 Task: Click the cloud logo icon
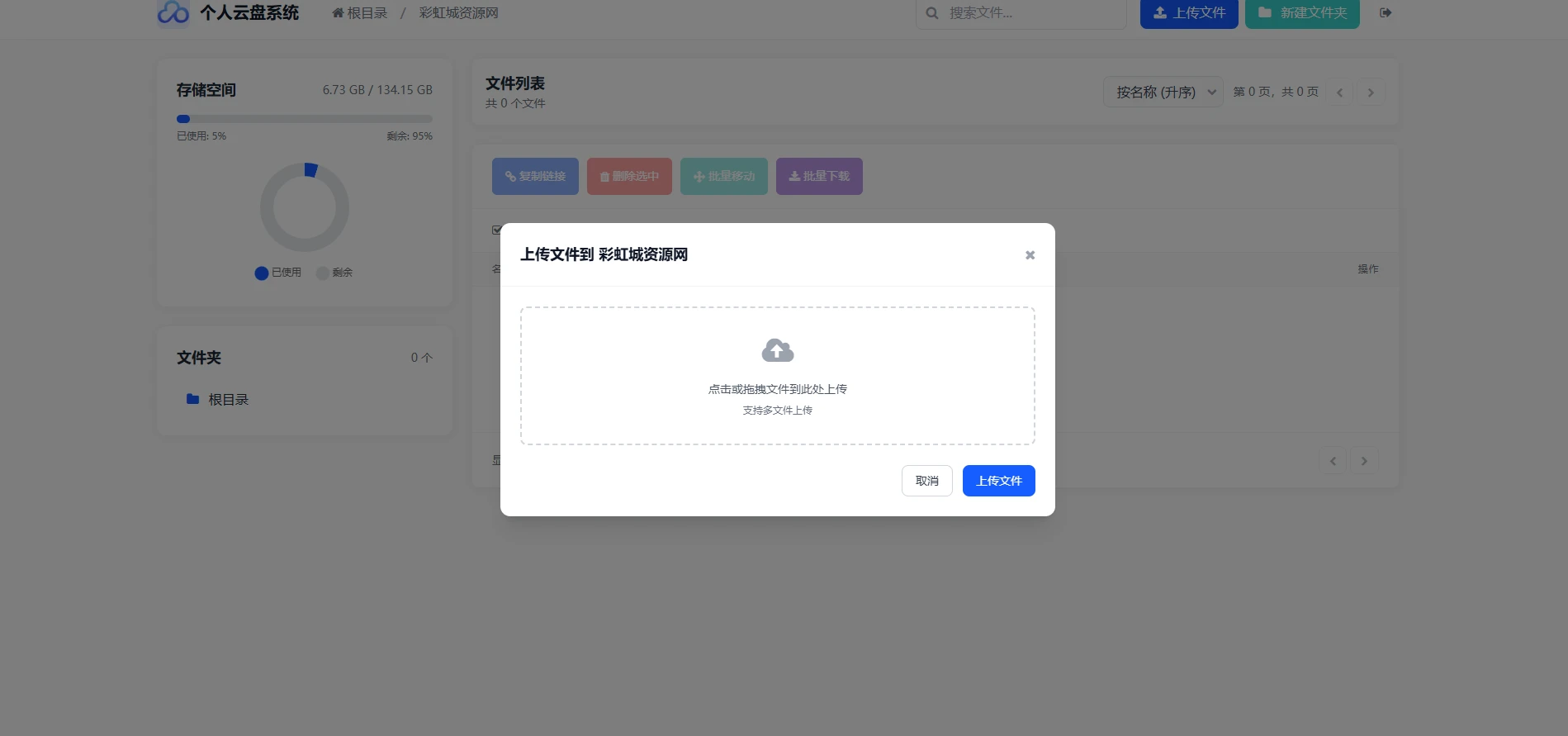pos(173,12)
